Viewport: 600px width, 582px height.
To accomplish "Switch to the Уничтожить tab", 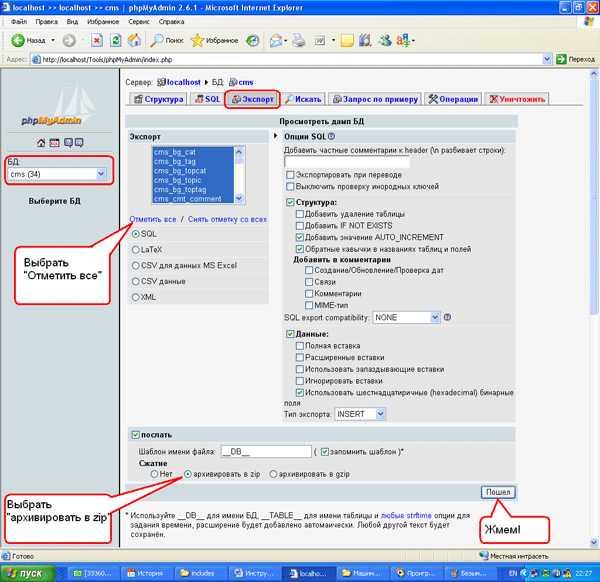I will coord(517,99).
